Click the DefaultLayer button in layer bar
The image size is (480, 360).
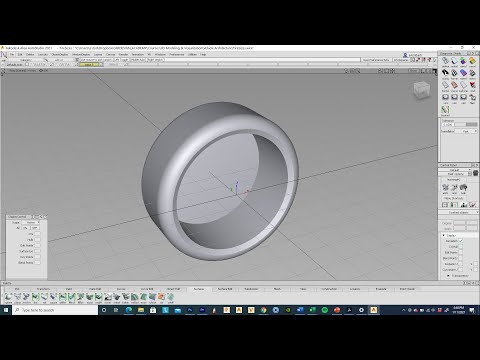click(15, 65)
